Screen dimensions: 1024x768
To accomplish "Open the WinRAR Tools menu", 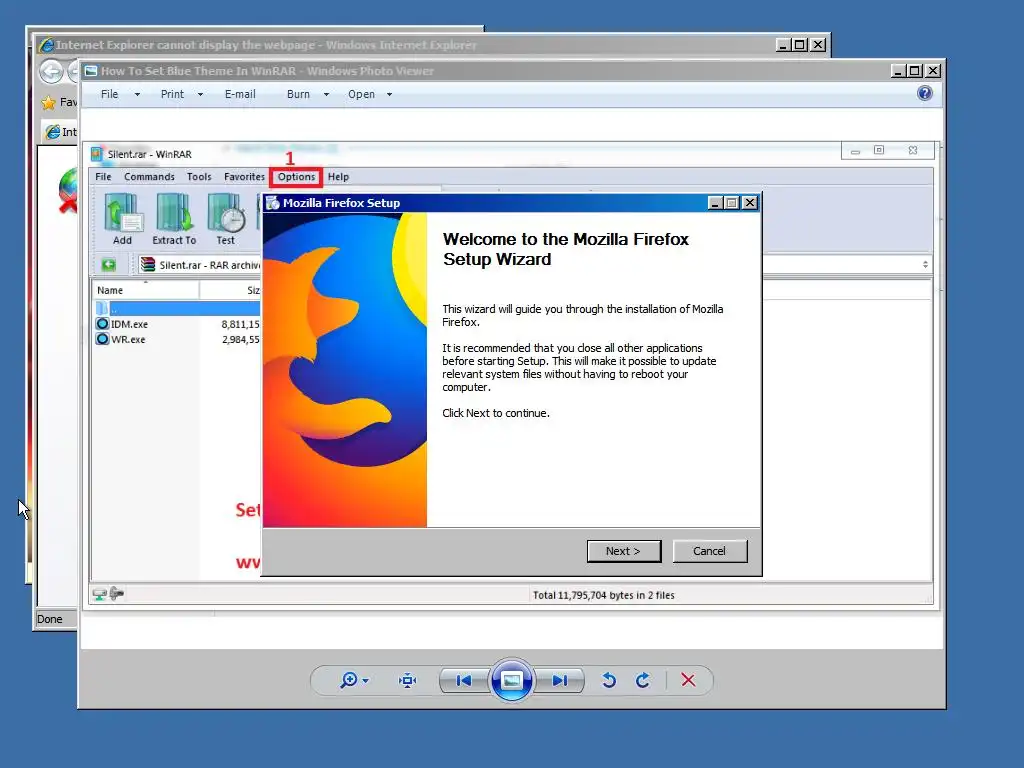I will point(199,177).
